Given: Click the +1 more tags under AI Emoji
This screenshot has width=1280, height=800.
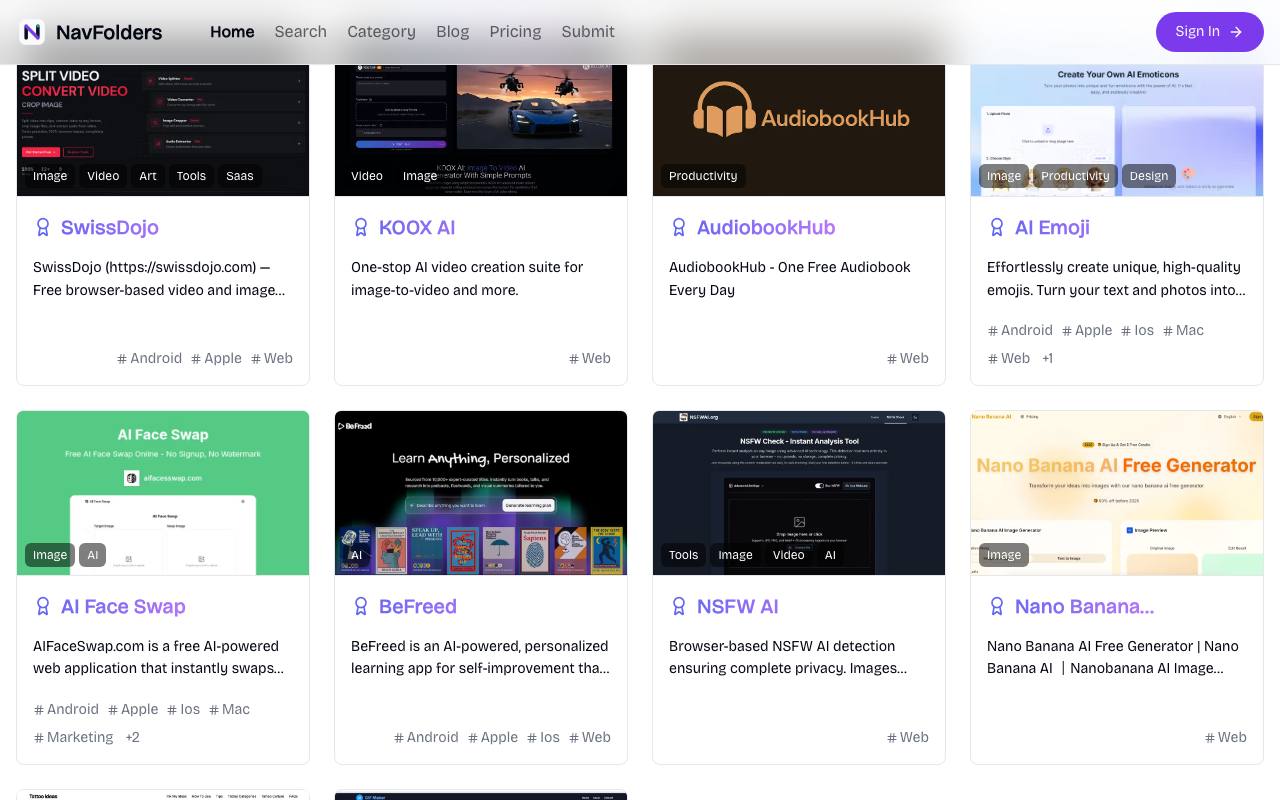Looking at the screenshot, I should click(1047, 358).
